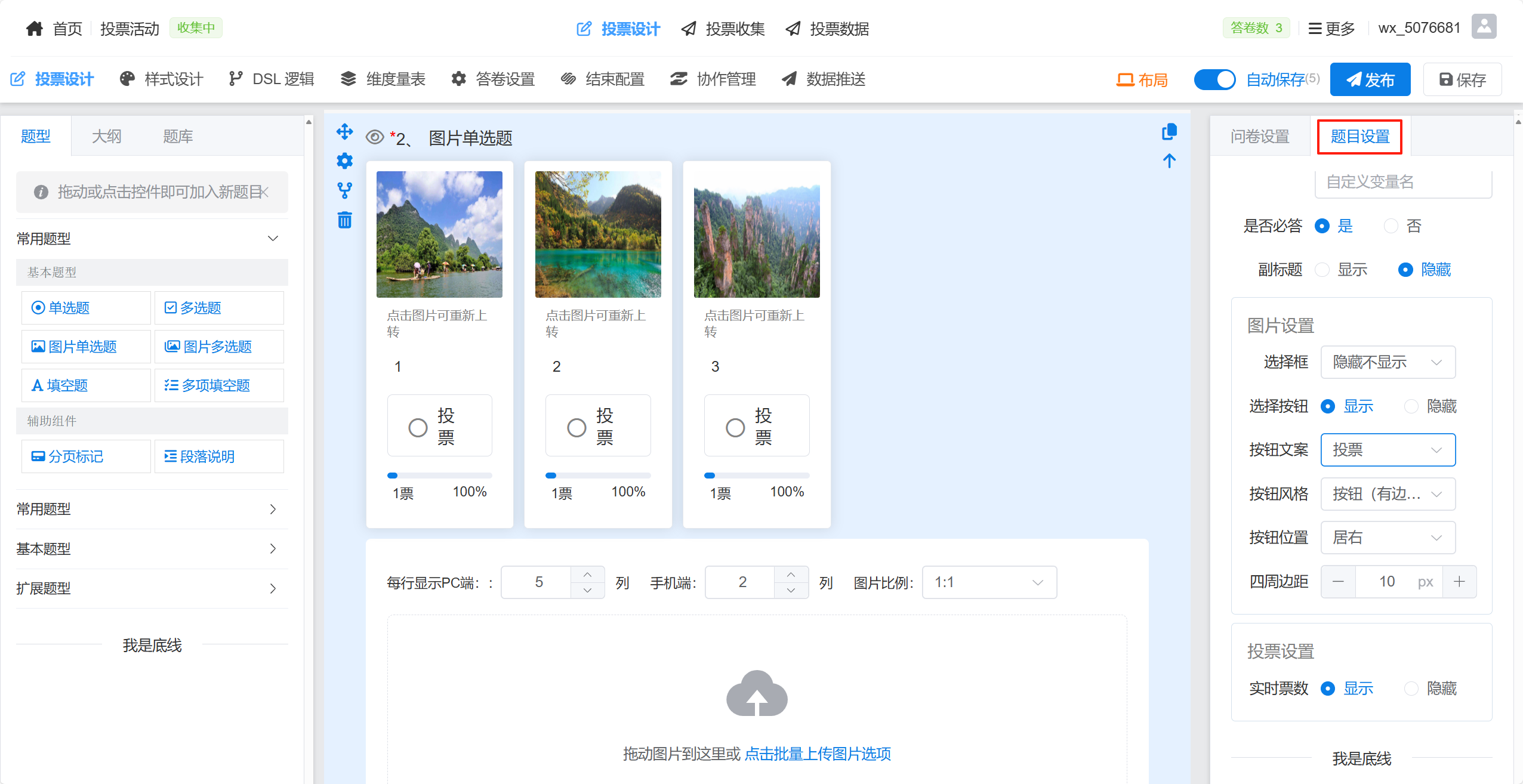Toggle the auto-save switch
Image resolution: width=1523 pixels, height=784 pixels.
coord(1214,79)
